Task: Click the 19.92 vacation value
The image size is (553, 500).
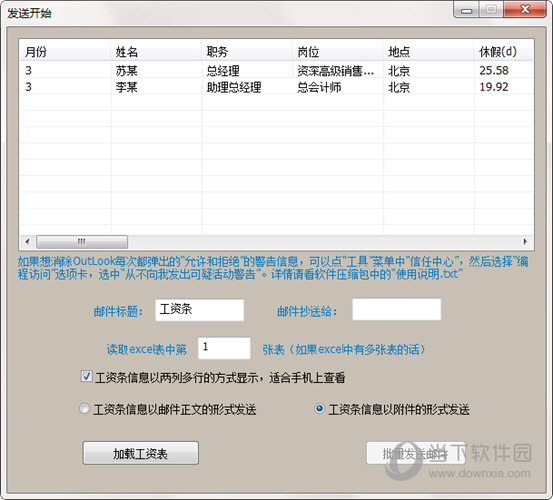Action: tap(494, 87)
